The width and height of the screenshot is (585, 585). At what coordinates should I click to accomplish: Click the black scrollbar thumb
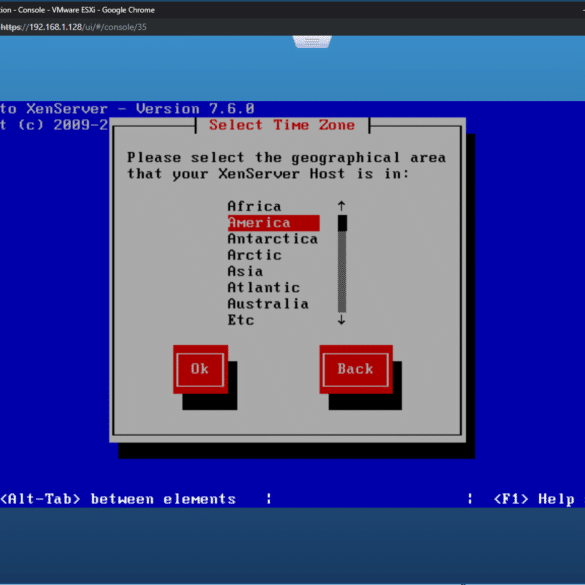point(342,223)
